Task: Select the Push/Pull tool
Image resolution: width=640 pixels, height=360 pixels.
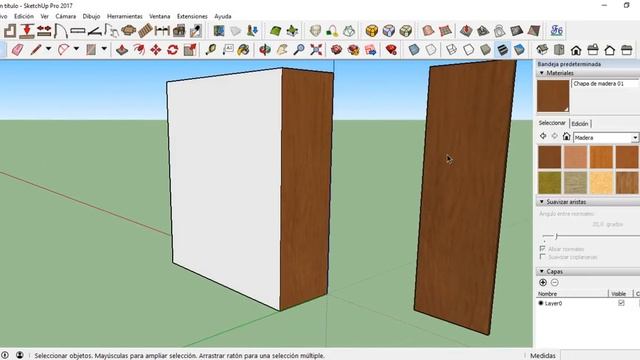Action: [x=122, y=50]
